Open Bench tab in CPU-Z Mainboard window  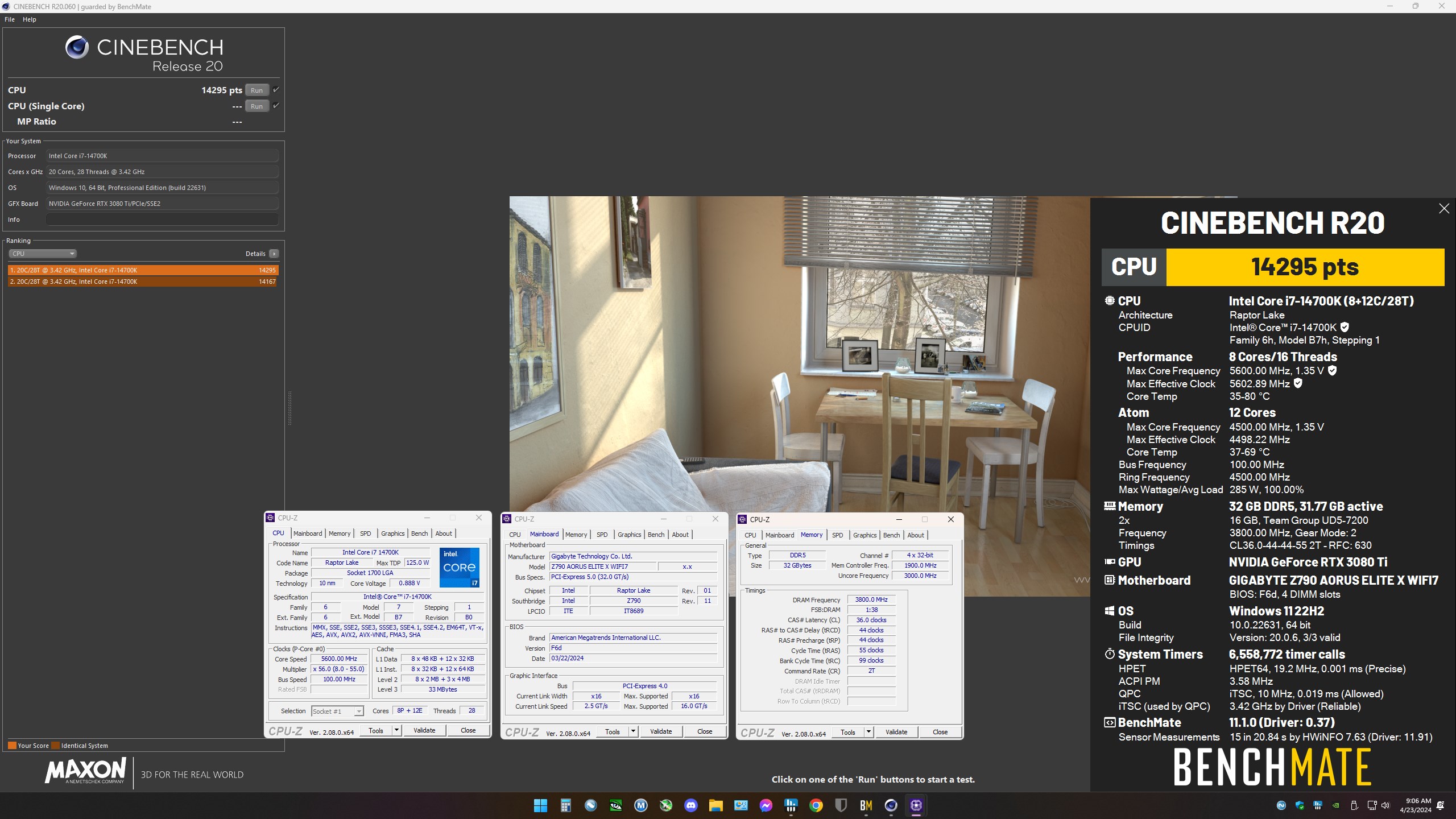656,535
